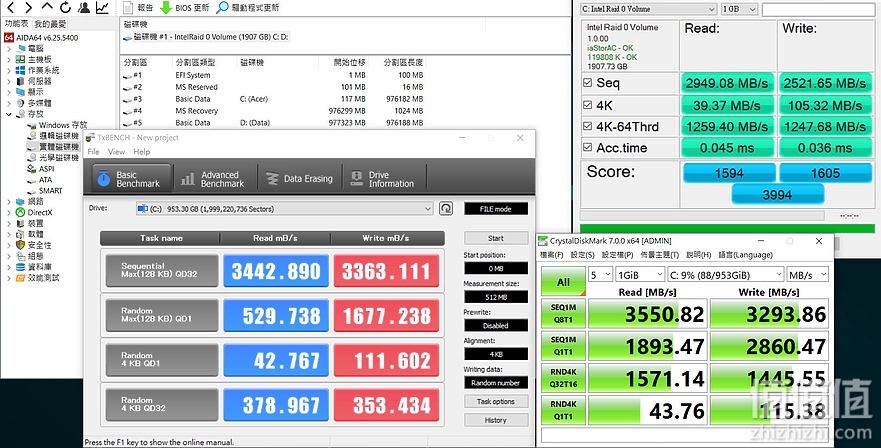Click TxBENCH Writing data Random number field
The height and width of the screenshot is (448, 881).
tap(496, 383)
